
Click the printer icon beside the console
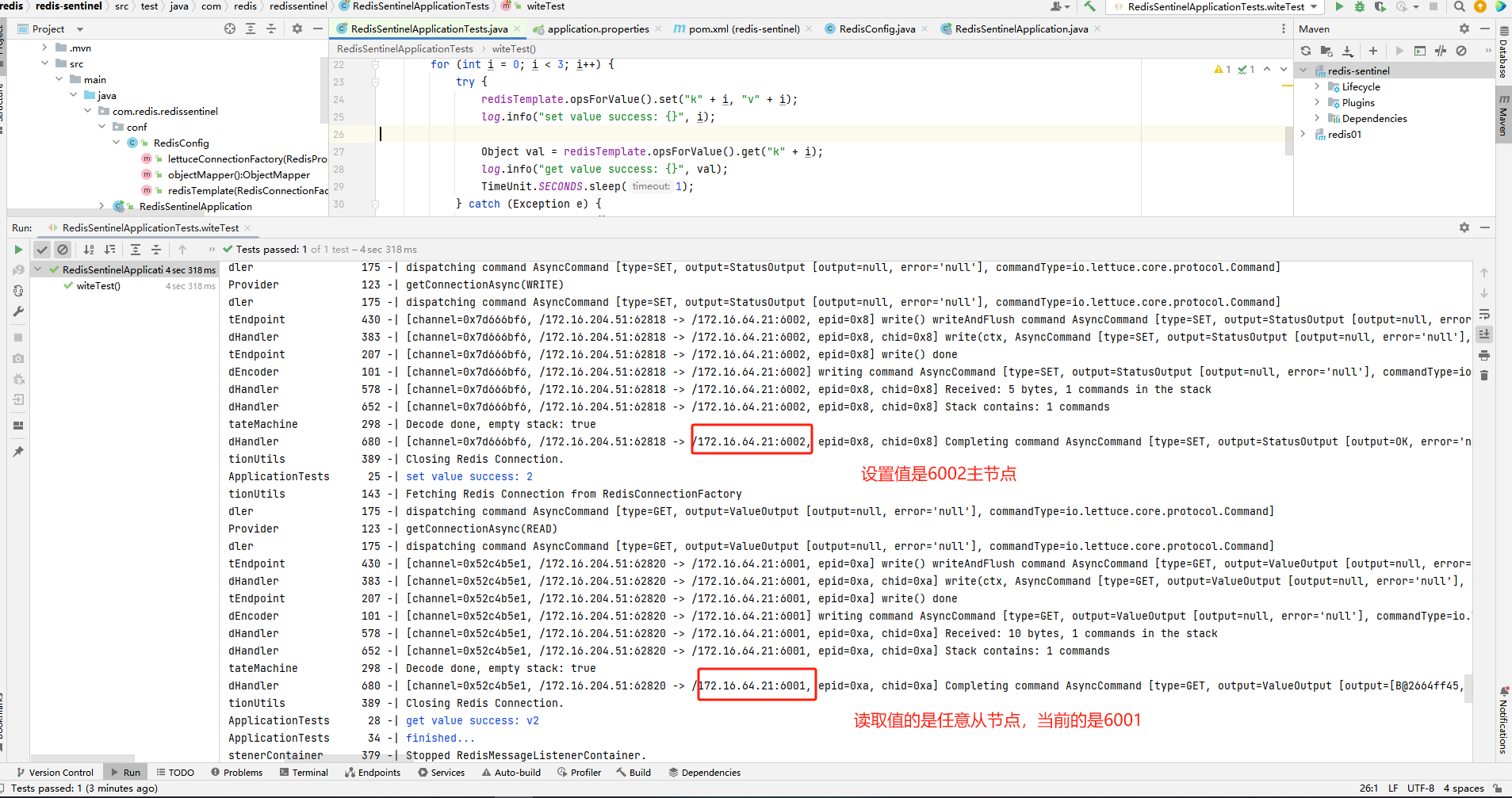point(1484,355)
